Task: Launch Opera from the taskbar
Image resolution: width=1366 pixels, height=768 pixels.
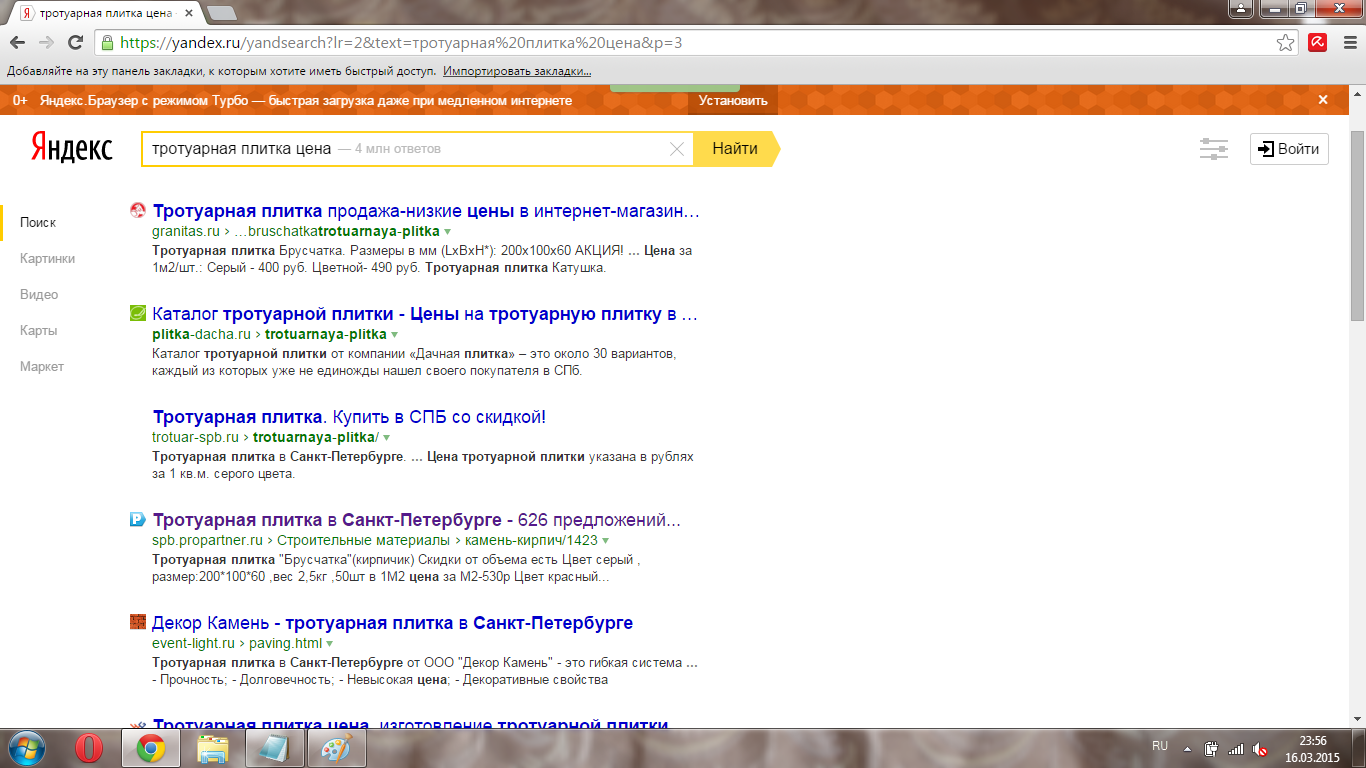Action: click(x=89, y=748)
